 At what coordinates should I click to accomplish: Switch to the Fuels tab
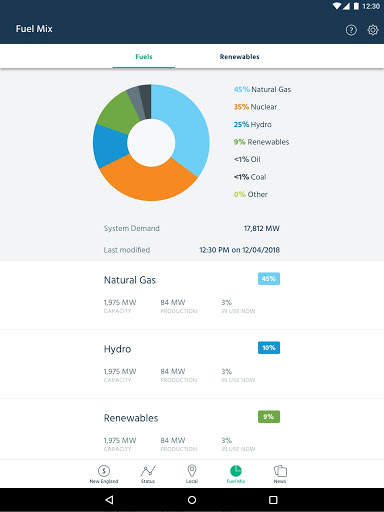(144, 57)
